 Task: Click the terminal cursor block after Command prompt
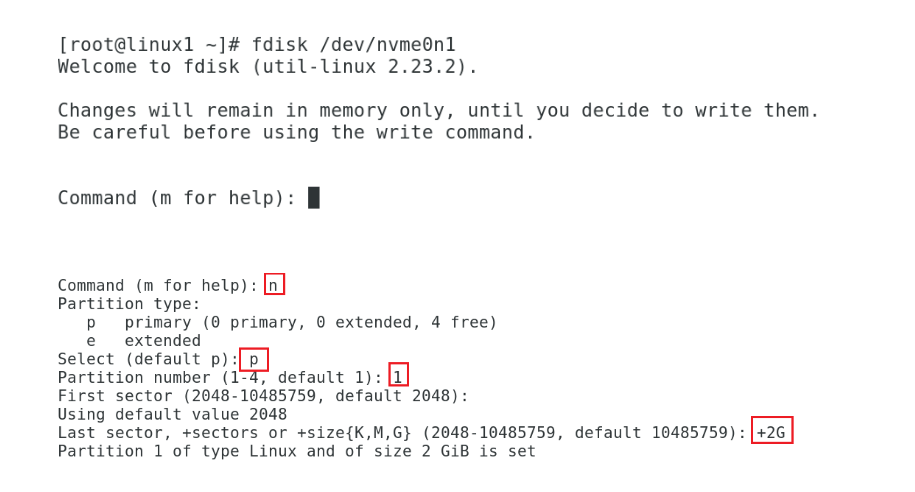pos(313,198)
